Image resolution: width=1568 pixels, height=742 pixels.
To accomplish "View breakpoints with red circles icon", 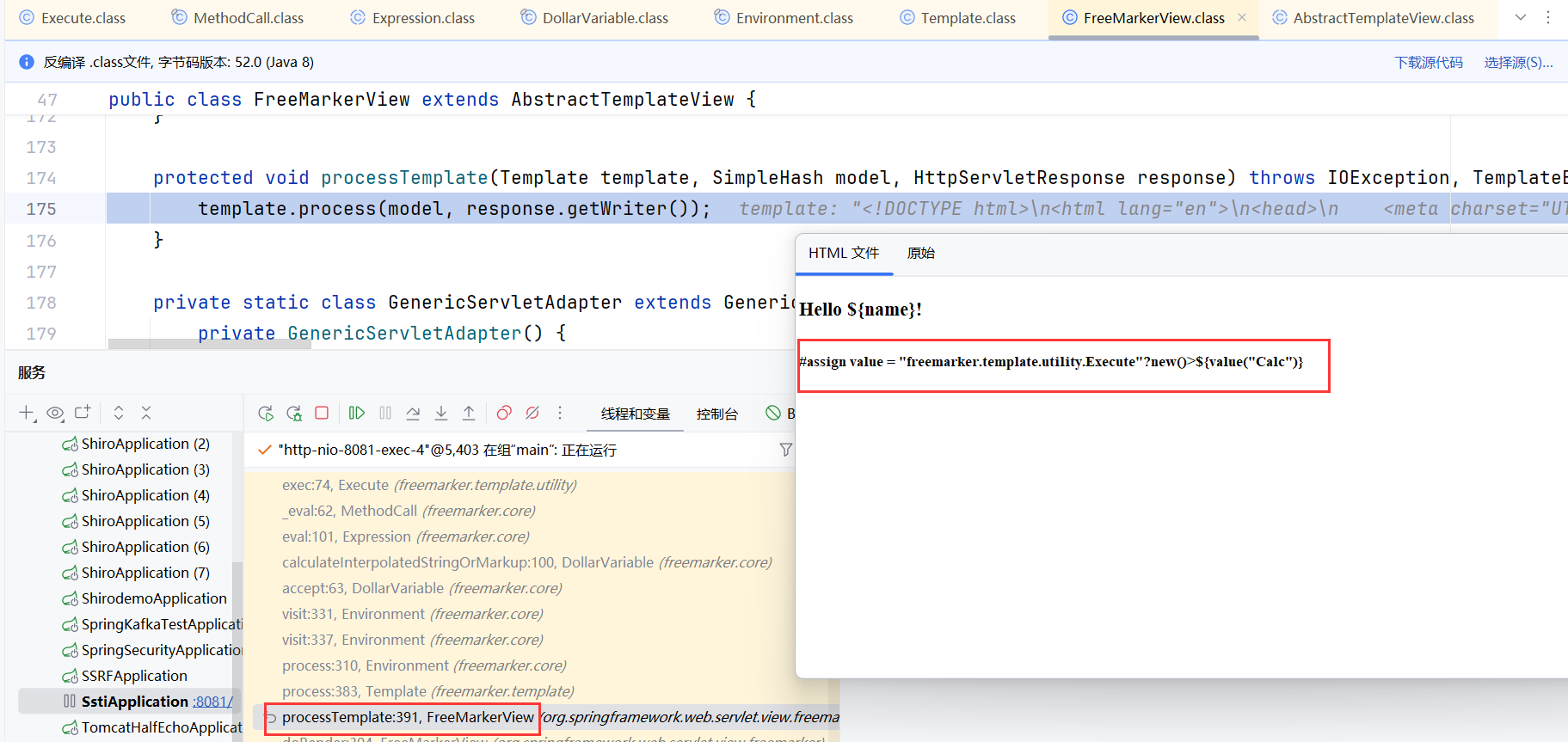I will coord(504,414).
